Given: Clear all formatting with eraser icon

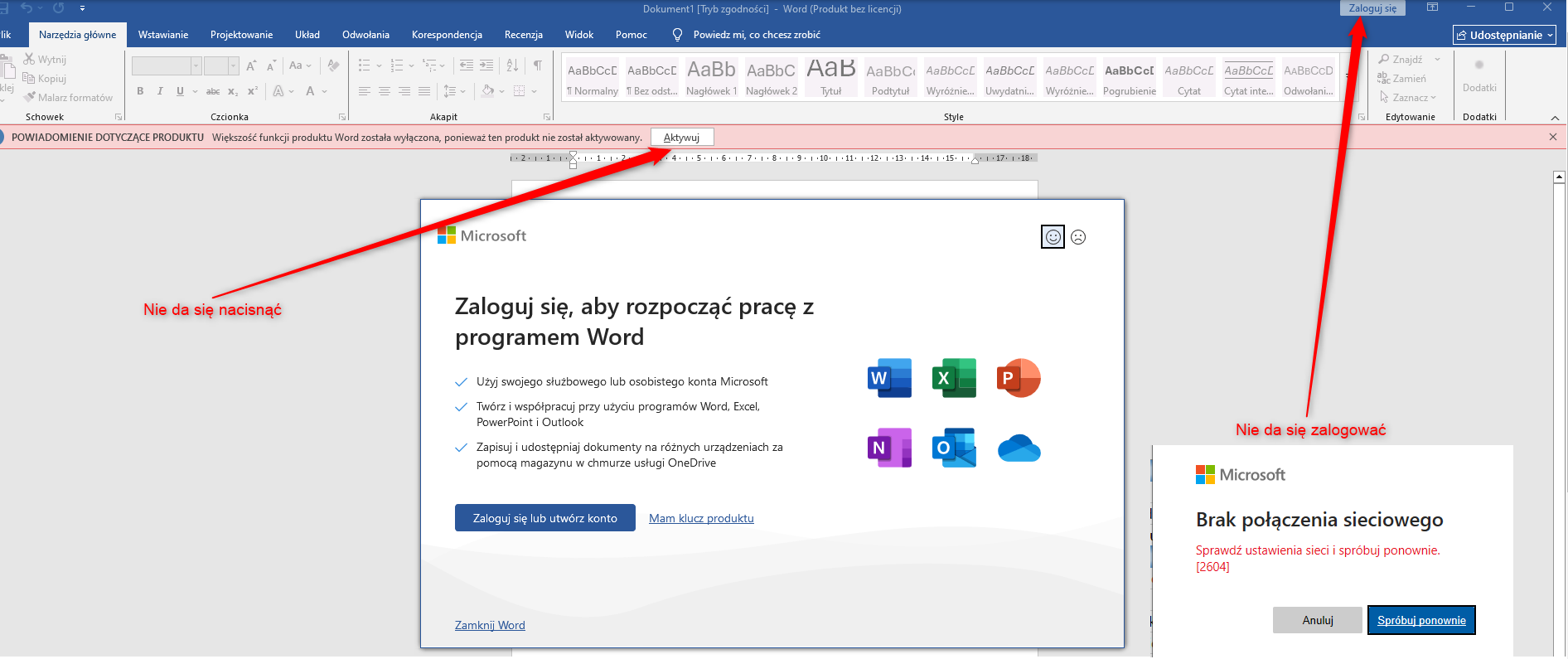Looking at the screenshot, I should 333,65.
